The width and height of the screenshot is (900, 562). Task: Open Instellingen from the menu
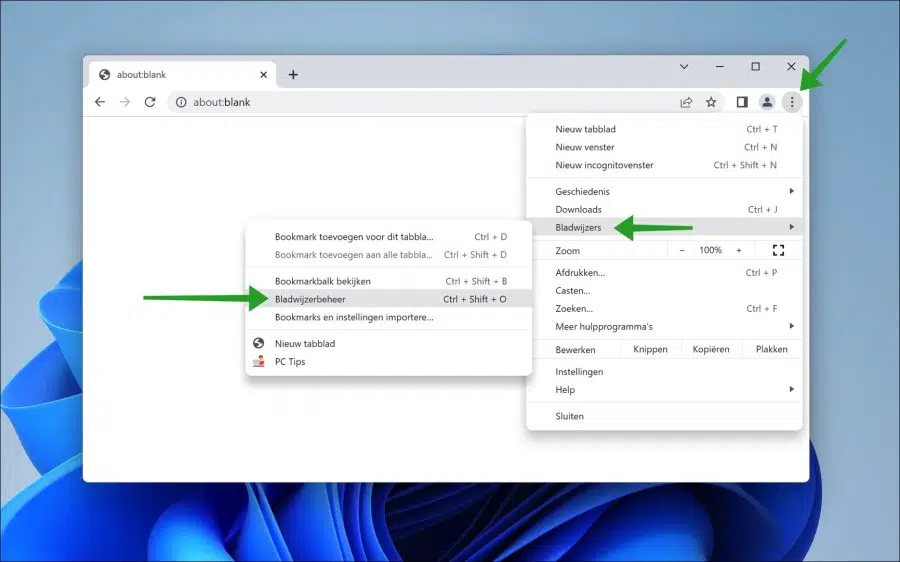[664, 371]
